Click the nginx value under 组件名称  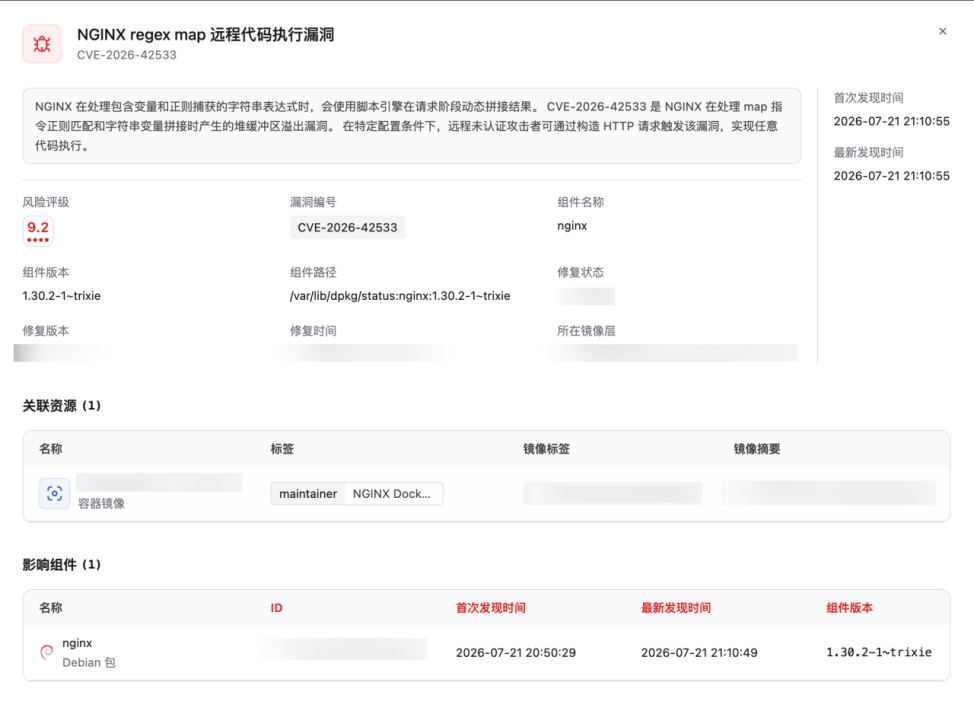[572, 226]
